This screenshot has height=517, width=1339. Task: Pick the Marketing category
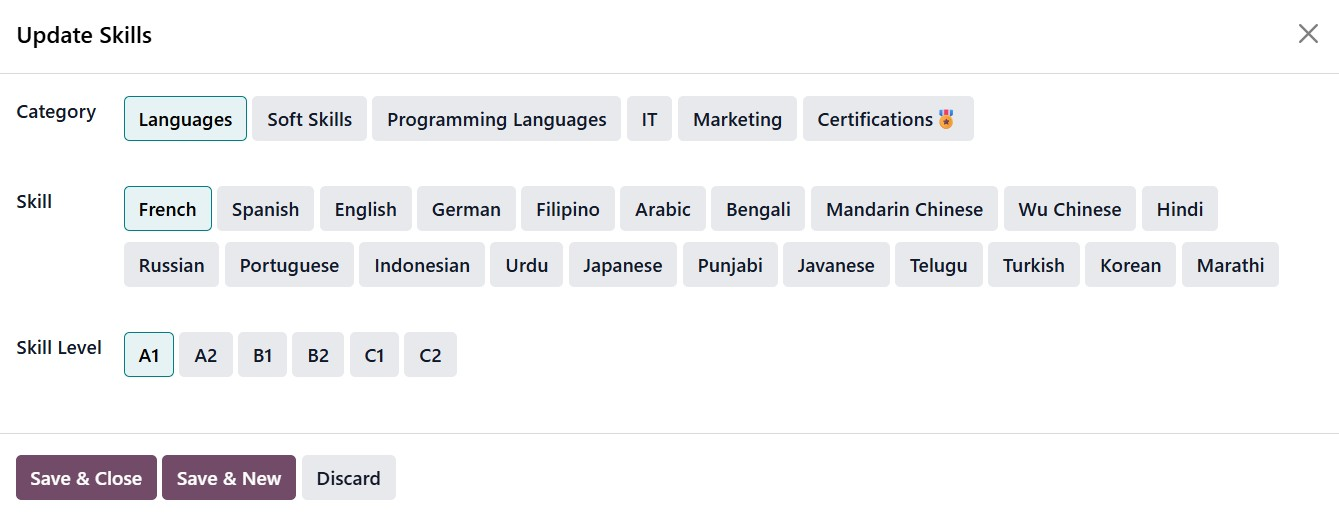point(737,119)
